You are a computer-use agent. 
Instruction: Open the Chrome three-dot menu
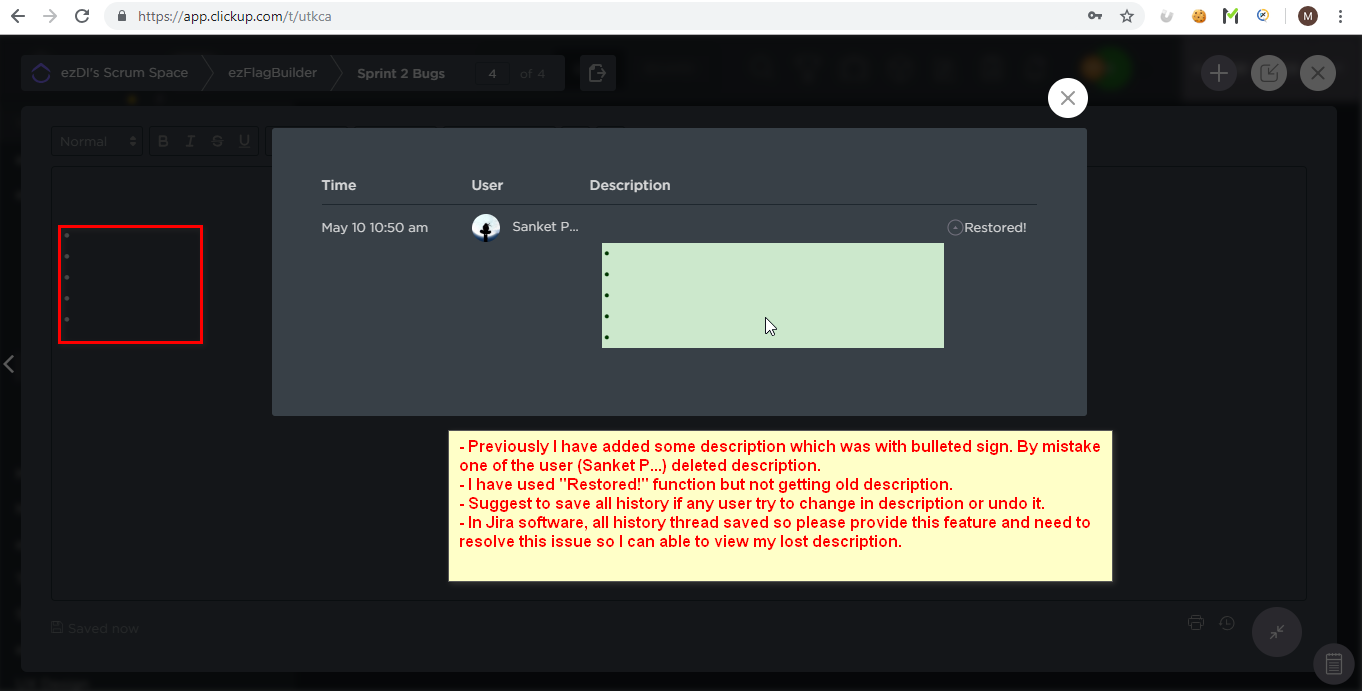(x=1340, y=16)
